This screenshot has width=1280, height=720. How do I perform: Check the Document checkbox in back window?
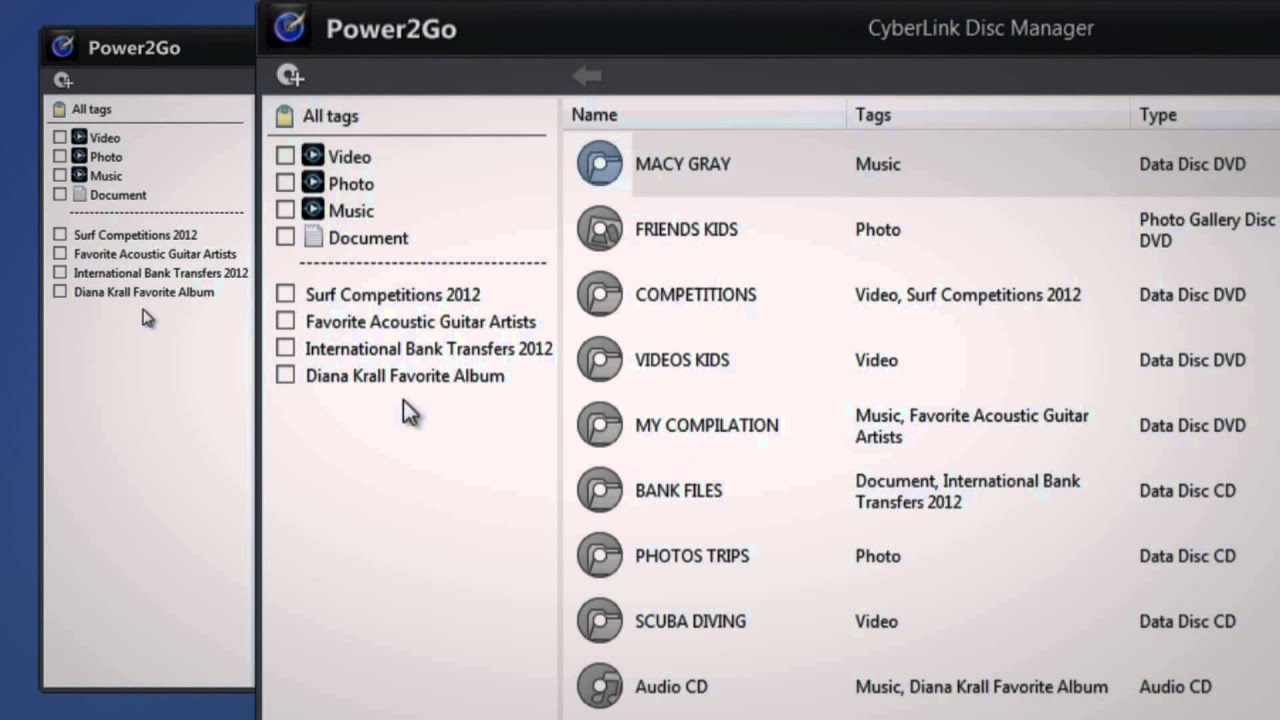(60, 194)
